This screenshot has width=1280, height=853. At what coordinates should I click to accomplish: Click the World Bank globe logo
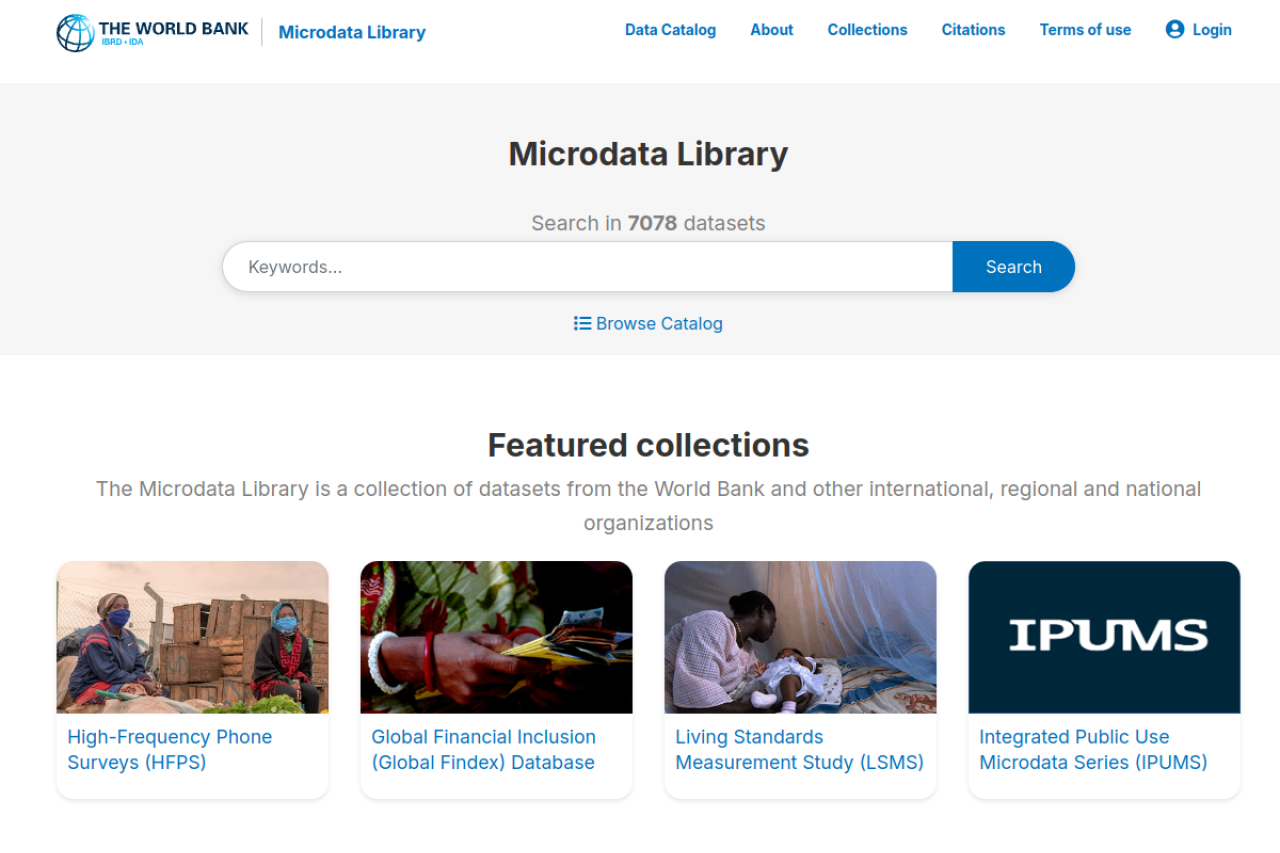pos(75,32)
